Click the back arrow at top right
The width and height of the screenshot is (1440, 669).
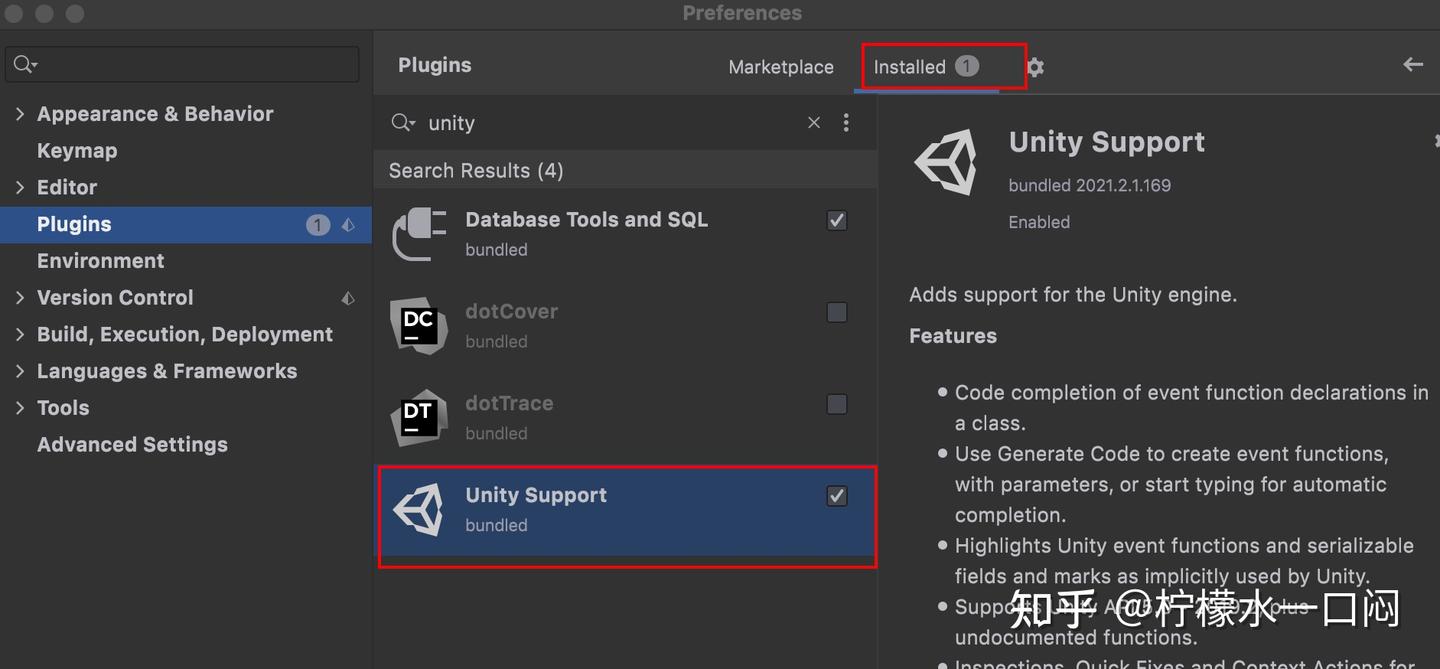[x=1413, y=64]
